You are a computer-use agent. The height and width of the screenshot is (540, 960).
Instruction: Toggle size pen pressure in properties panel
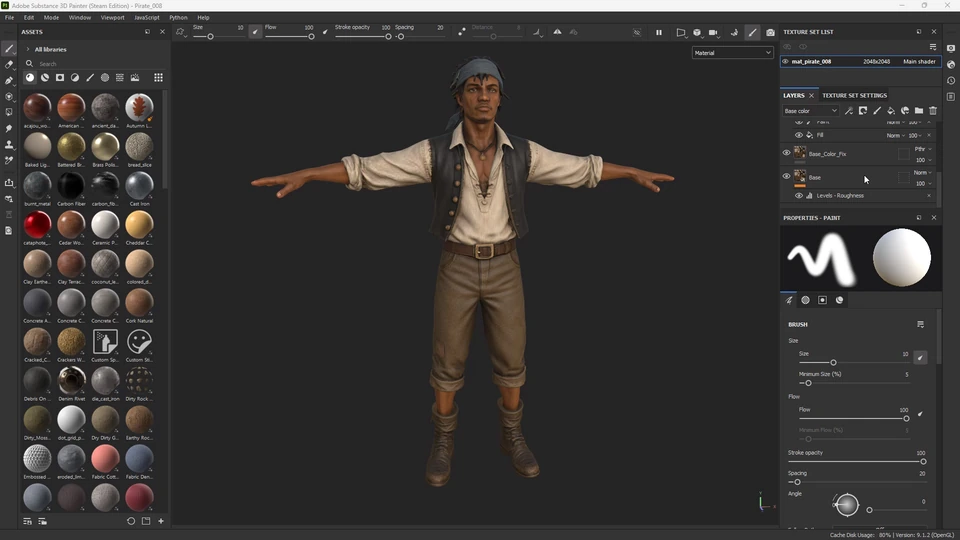click(920, 358)
